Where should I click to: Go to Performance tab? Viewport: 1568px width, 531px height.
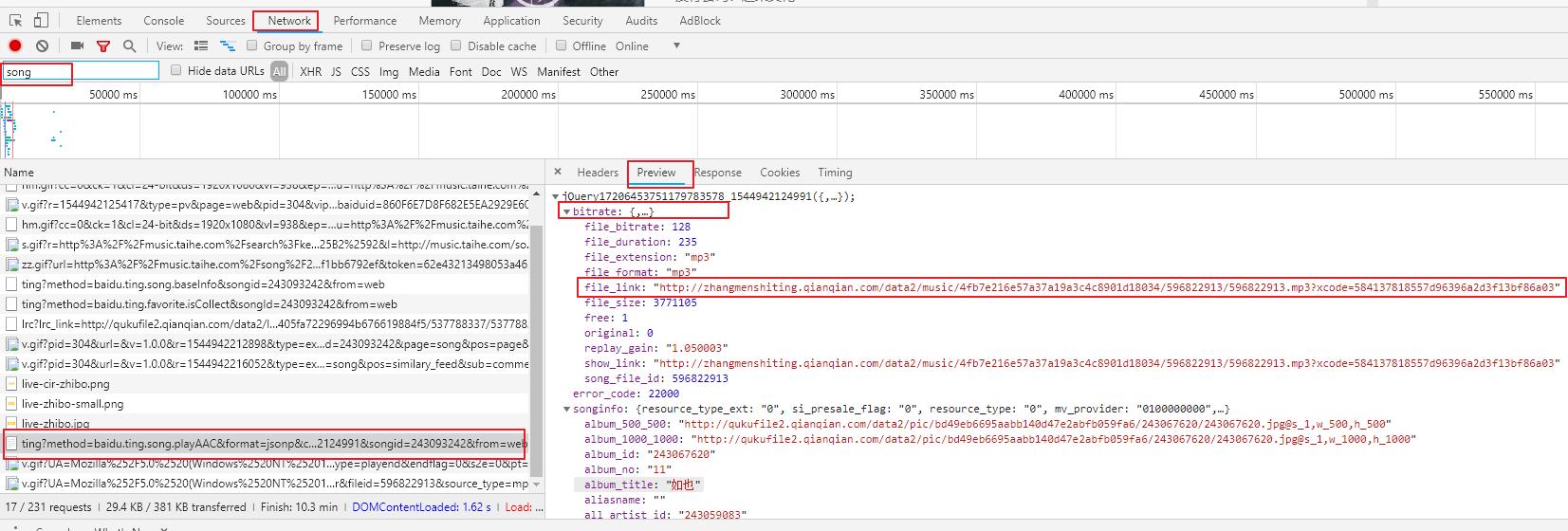click(x=365, y=20)
